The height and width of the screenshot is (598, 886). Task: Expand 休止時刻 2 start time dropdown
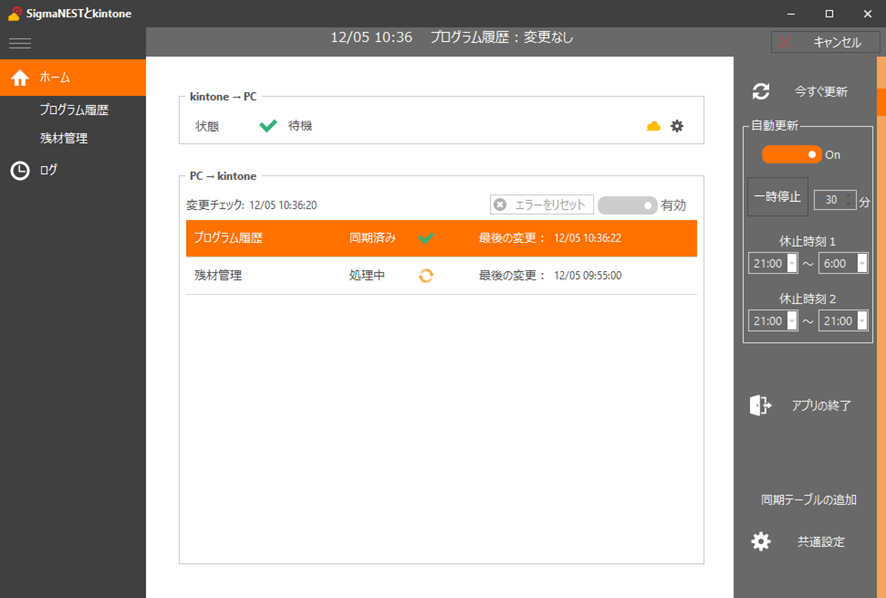click(x=792, y=321)
